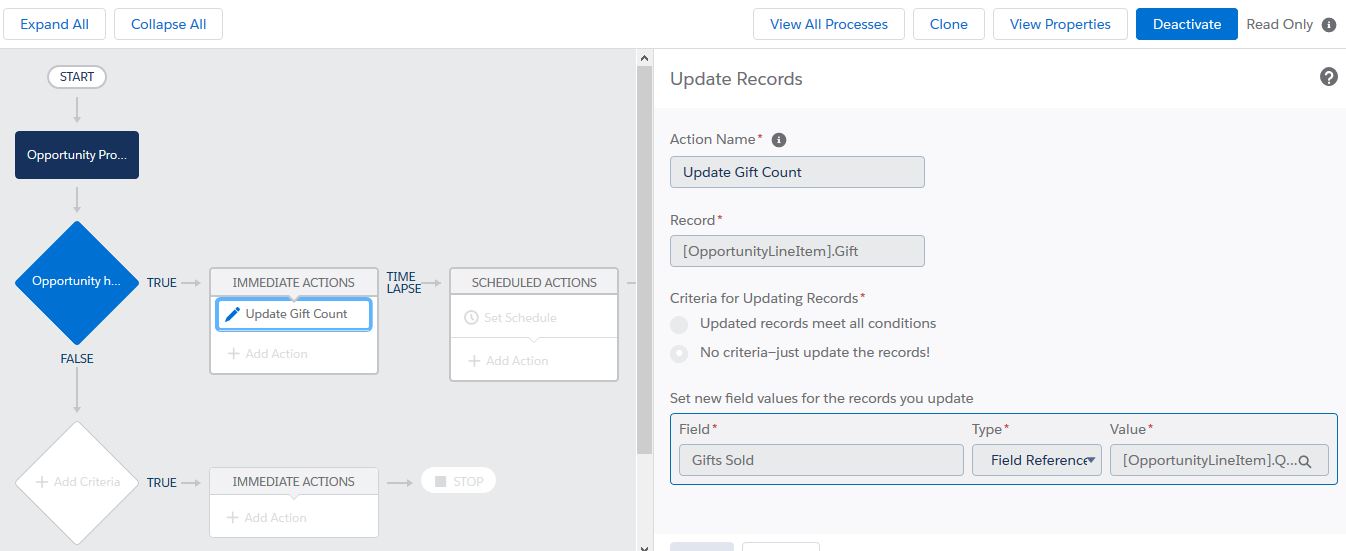Click the Clone button

click(x=948, y=24)
